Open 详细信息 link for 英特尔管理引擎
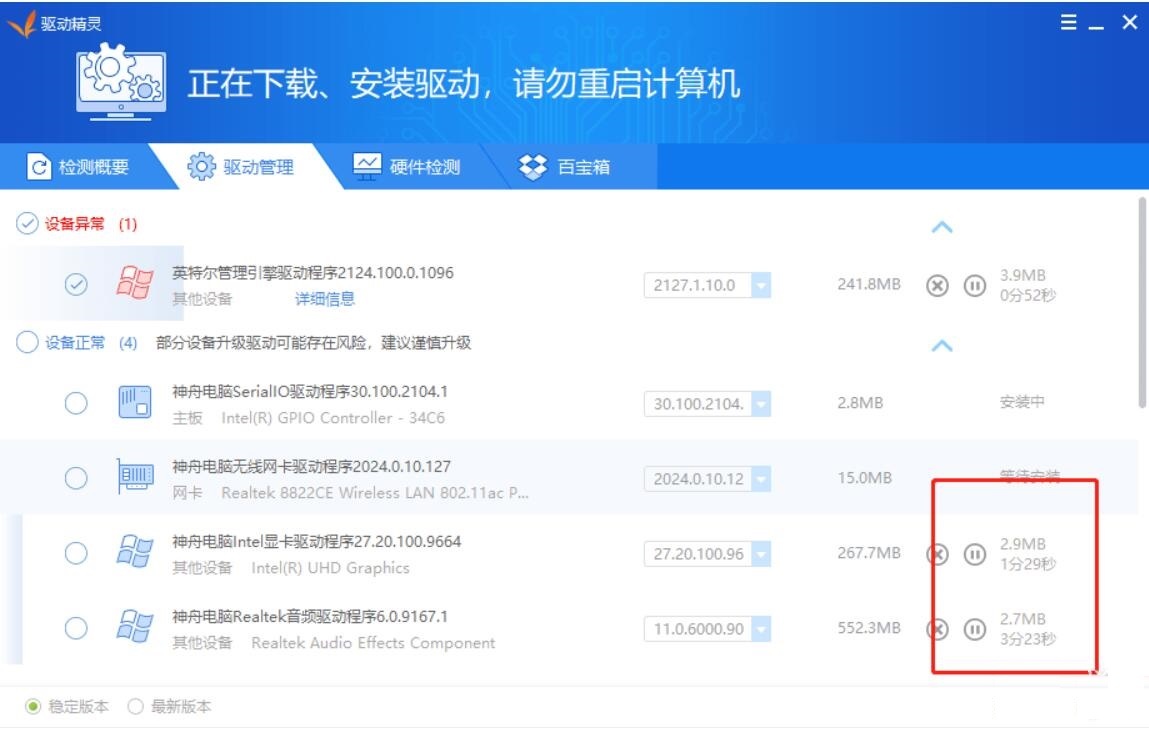 point(325,299)
